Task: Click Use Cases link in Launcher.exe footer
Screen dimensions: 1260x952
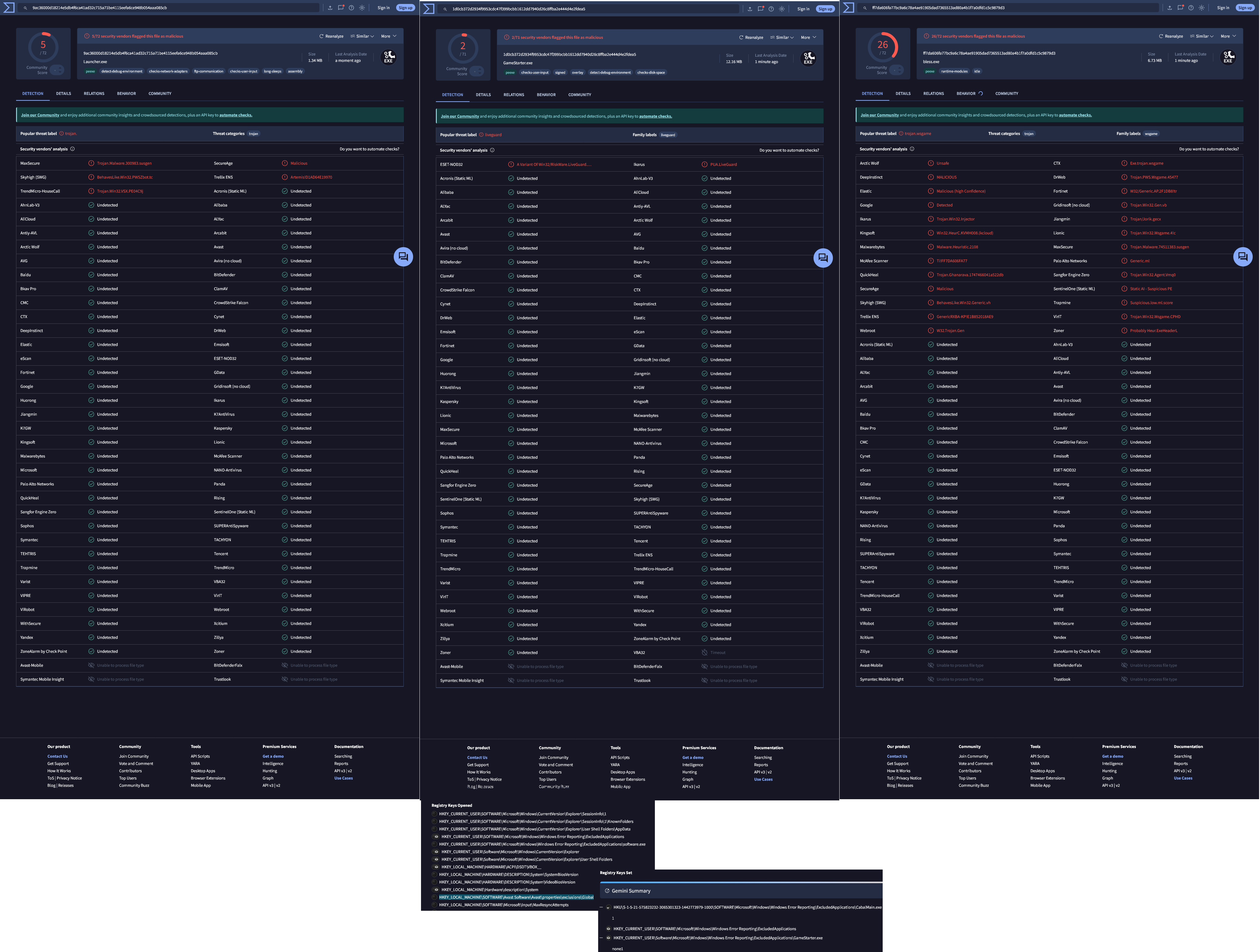Action: (x=343, y=778)
